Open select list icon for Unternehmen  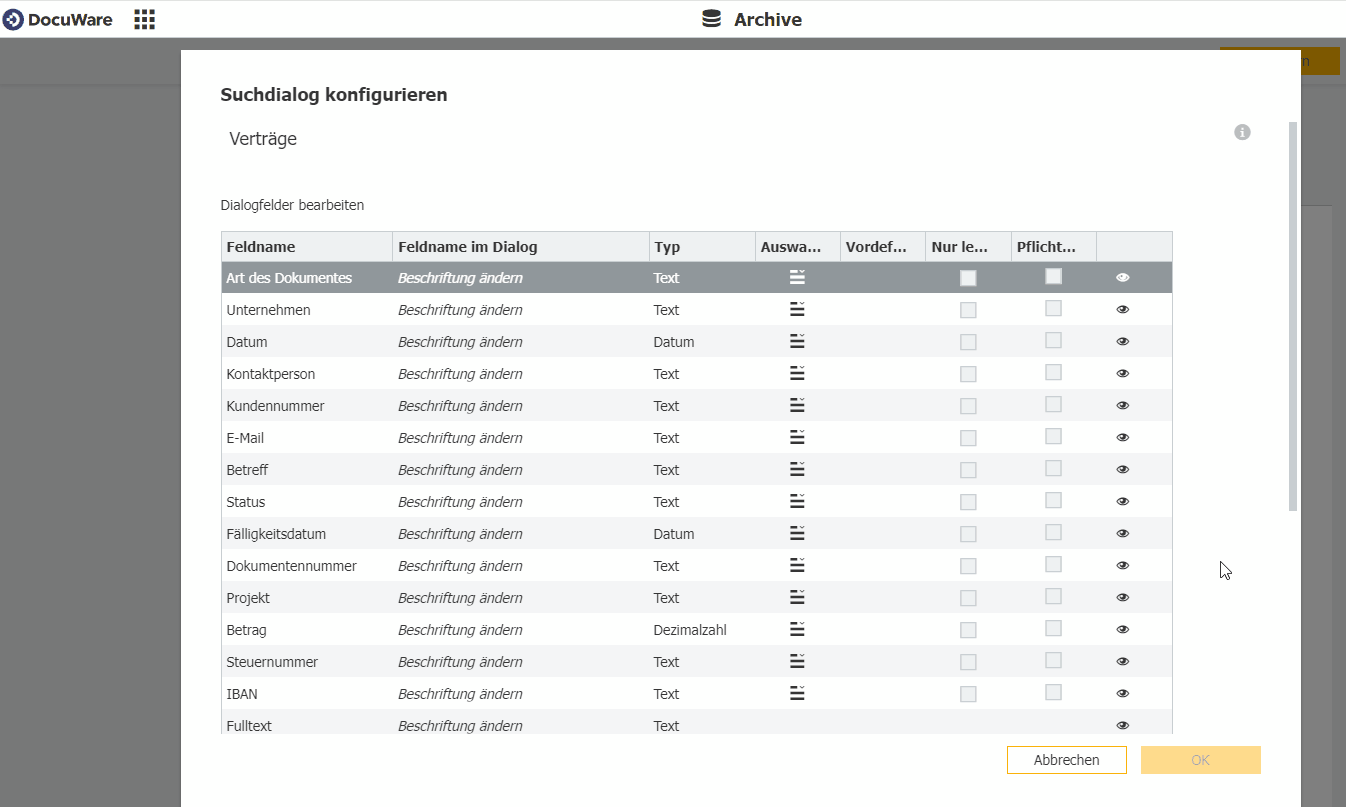[x=797, y=310]
